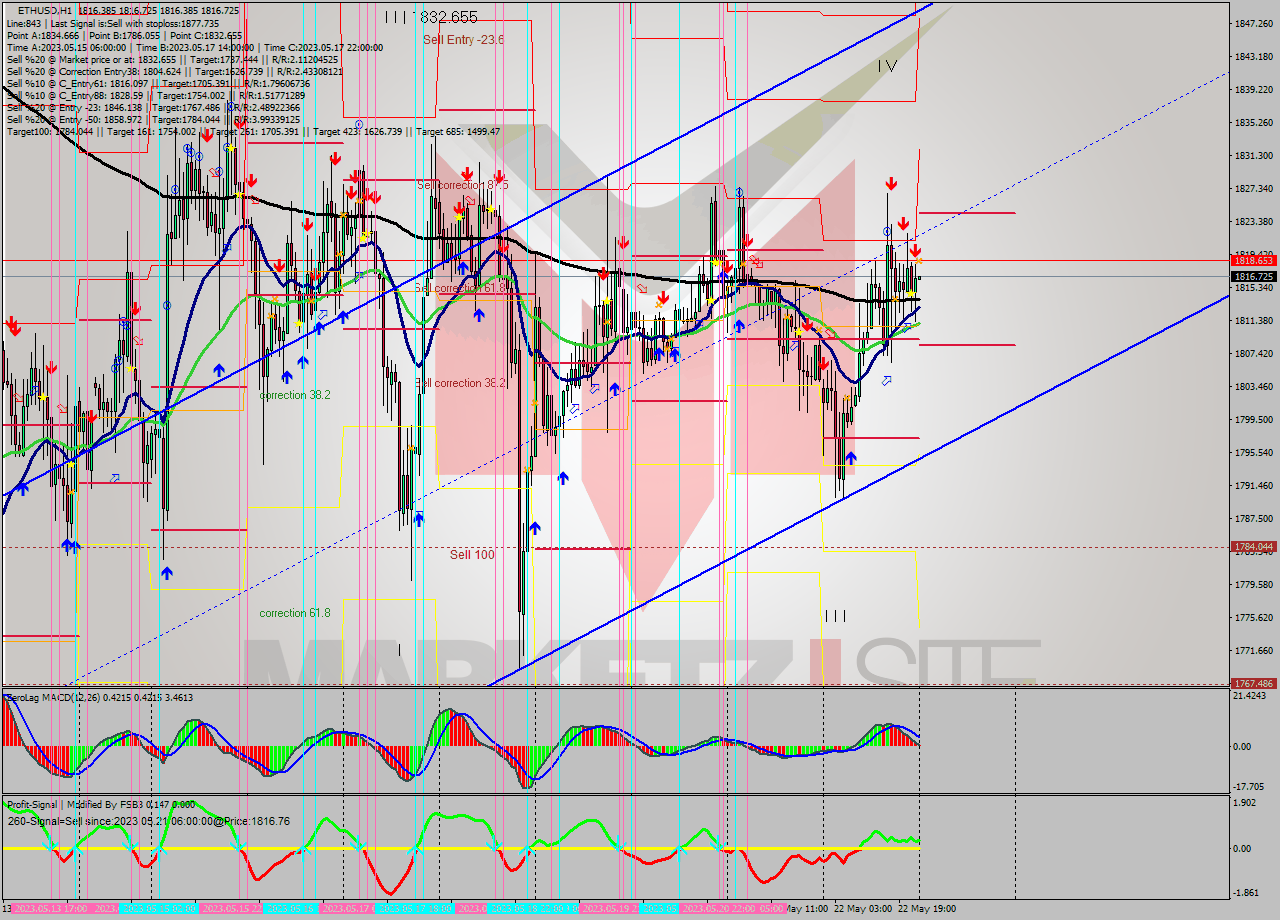
Task: Click the 1847.240 price scale value
Action: [1255, 23]
